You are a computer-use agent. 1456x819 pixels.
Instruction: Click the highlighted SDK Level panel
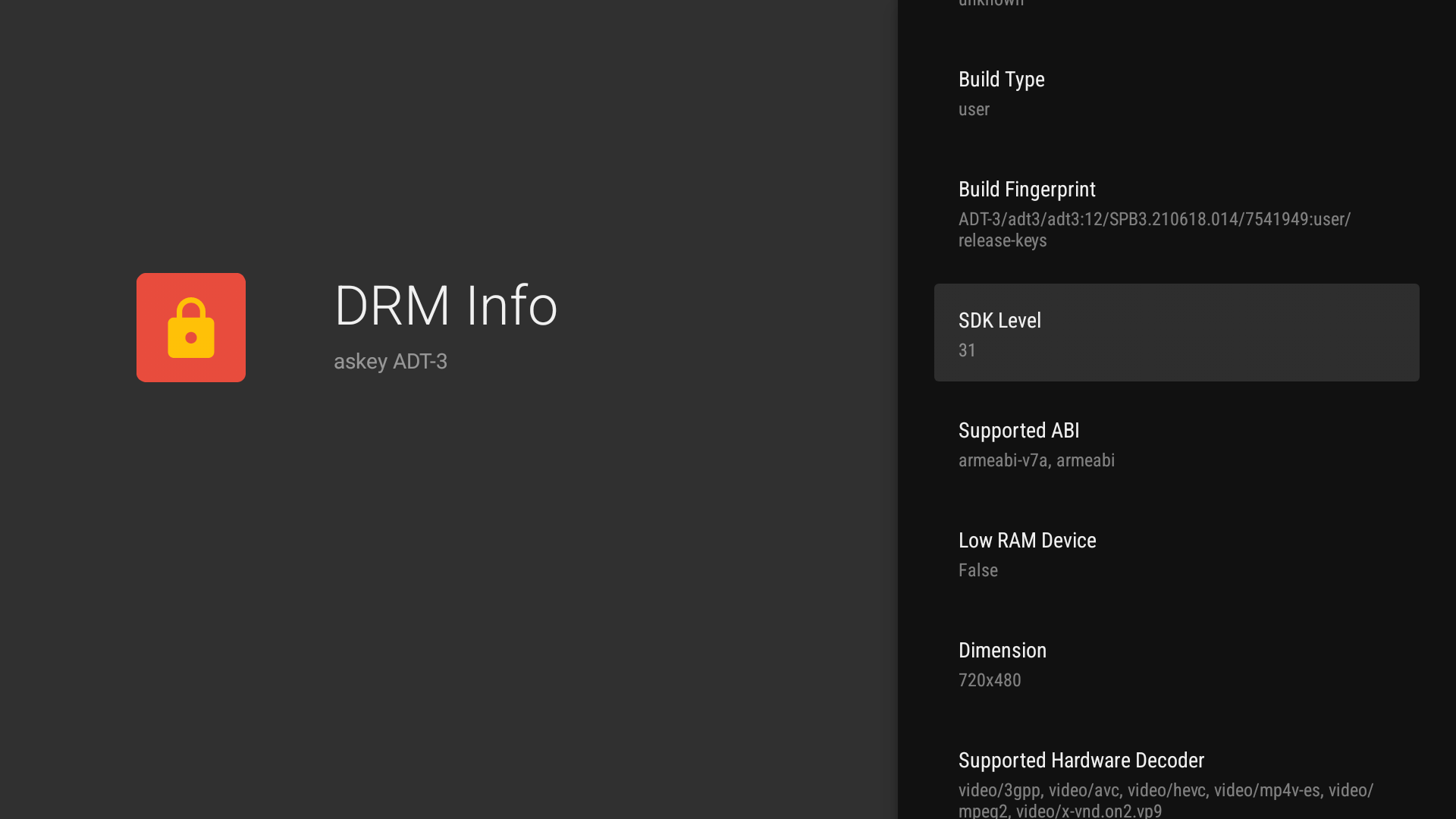coord(1176,332)
